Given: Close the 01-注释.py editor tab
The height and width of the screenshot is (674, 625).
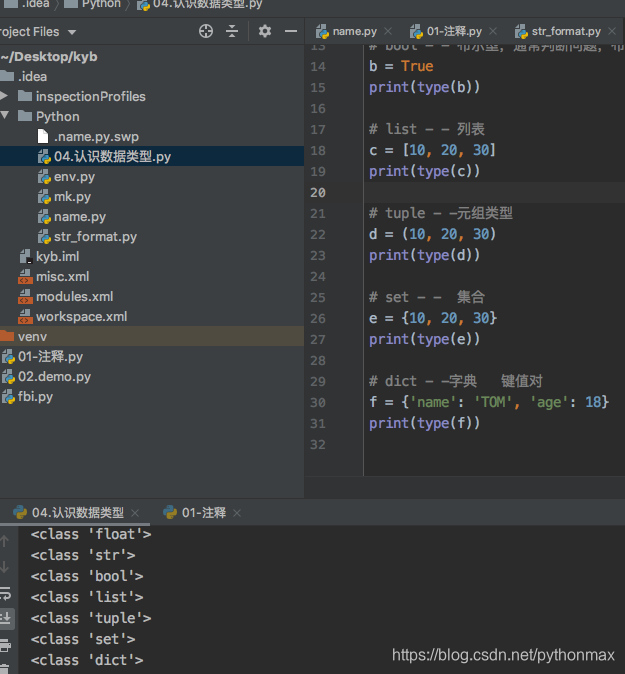Looking at the screenshot, I should point(493,31).
